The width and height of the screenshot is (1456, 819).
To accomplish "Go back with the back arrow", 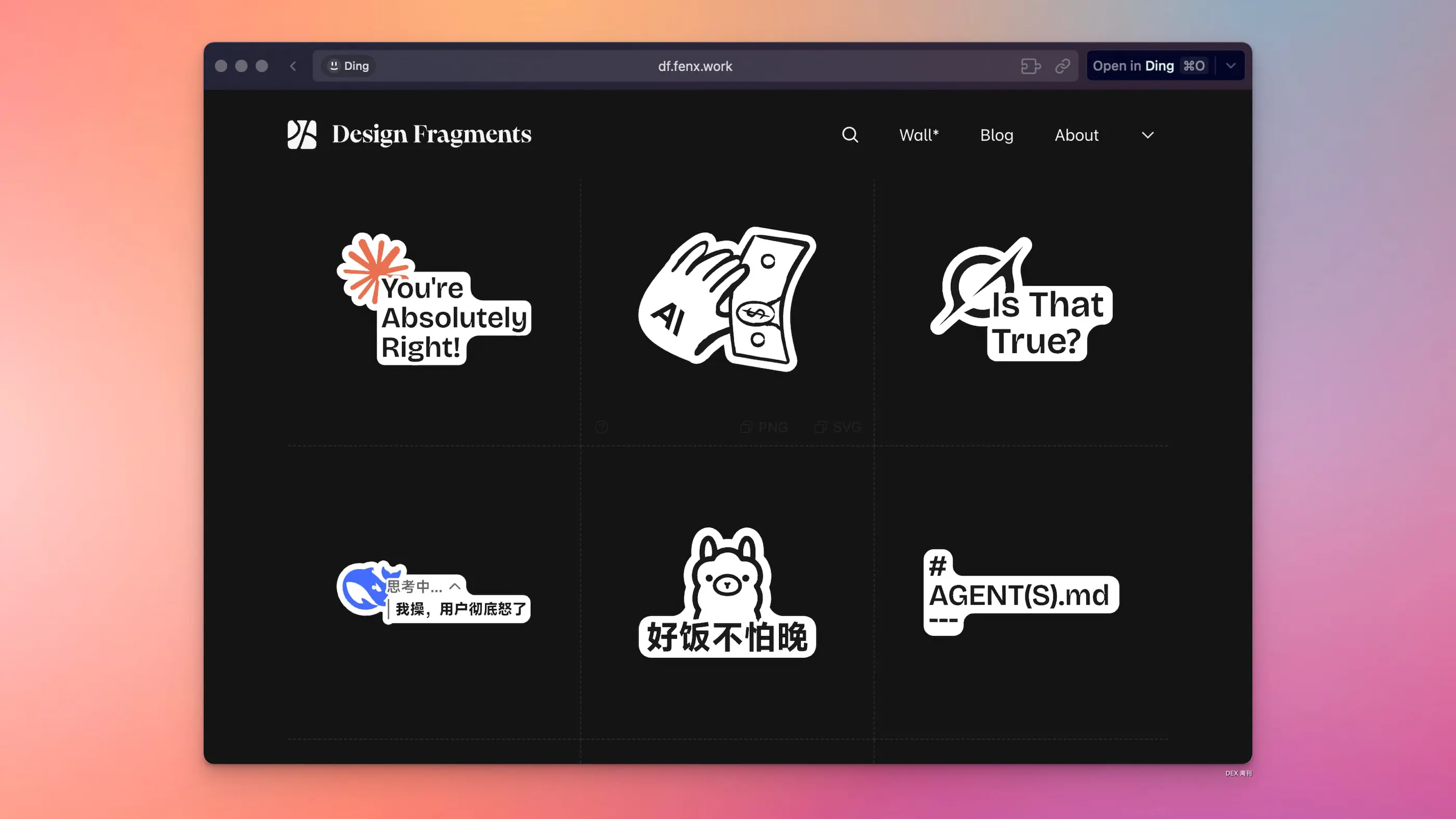I will point(293,66).
